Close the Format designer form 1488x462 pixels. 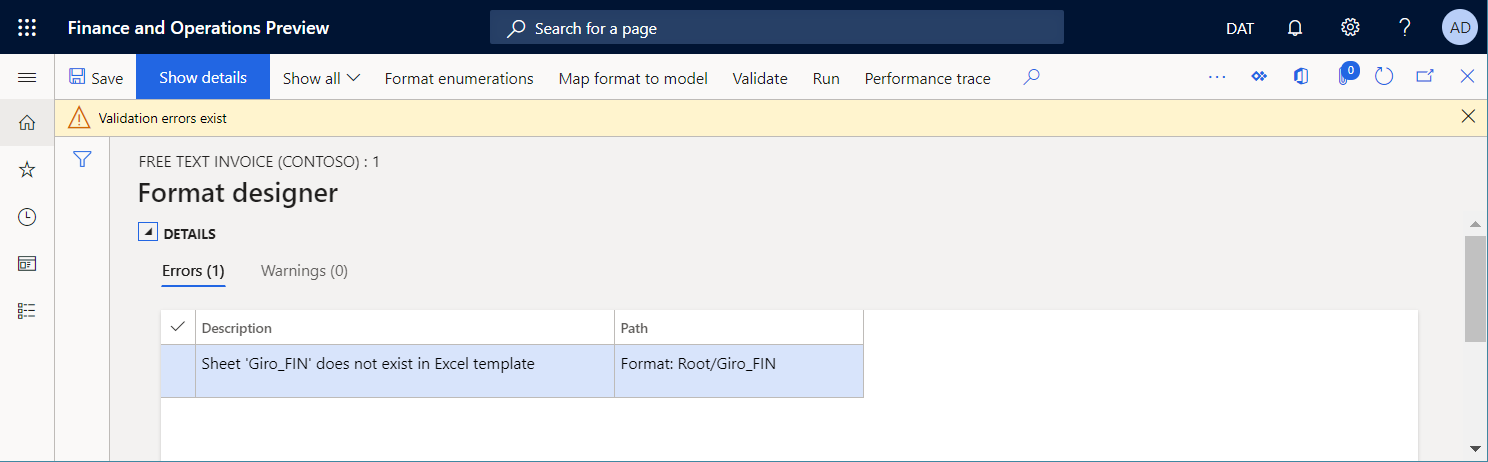pyautogui.click(x=1467, y=77)
